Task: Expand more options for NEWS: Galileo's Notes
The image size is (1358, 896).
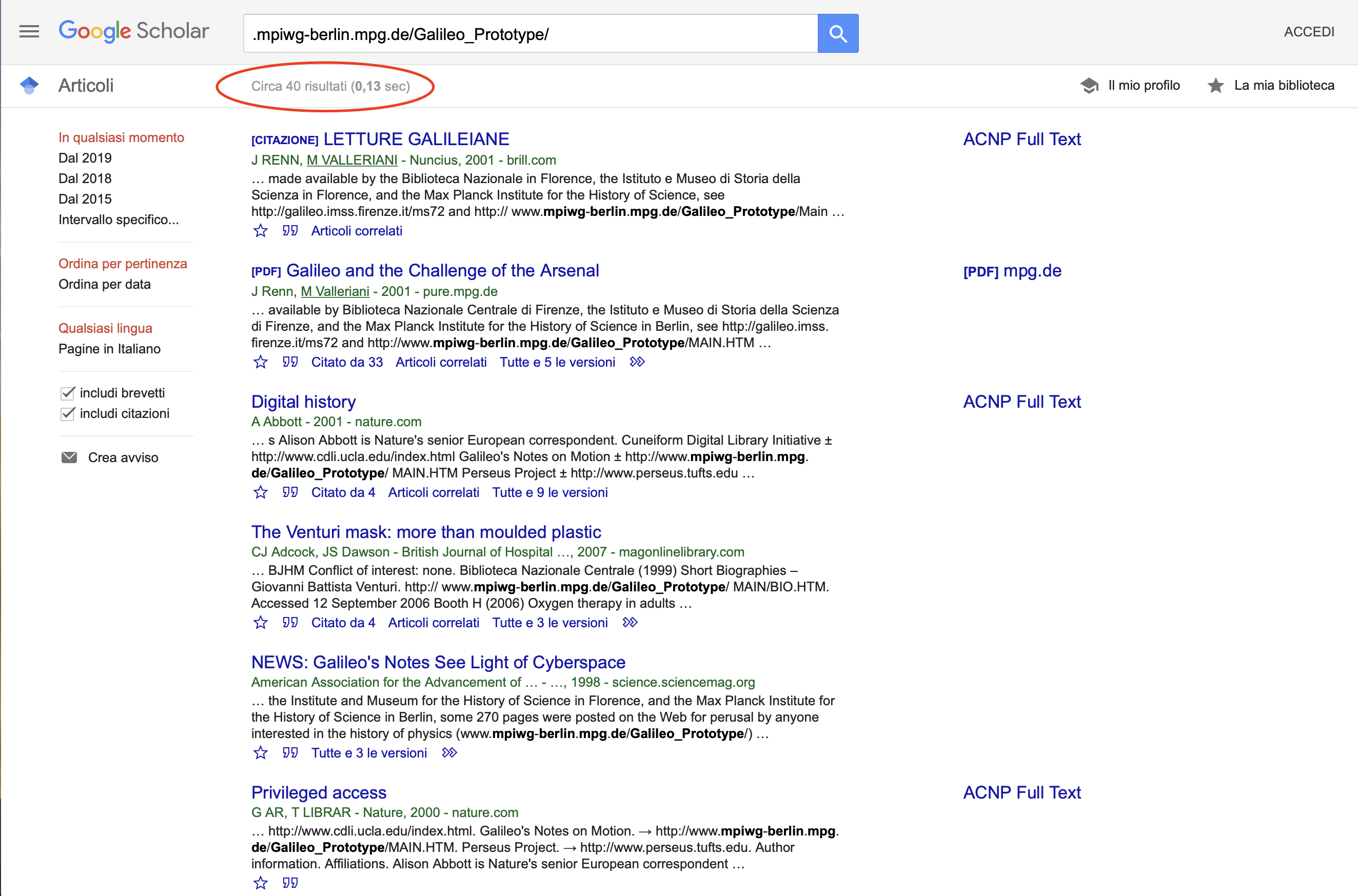Action: pyautogui.click(x=449, y=753)
